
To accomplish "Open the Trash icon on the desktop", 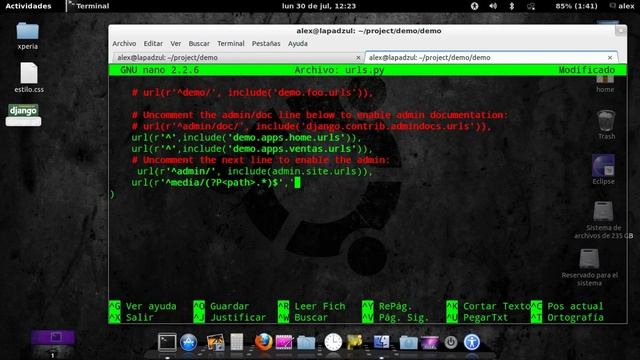I will coord(606,125).
